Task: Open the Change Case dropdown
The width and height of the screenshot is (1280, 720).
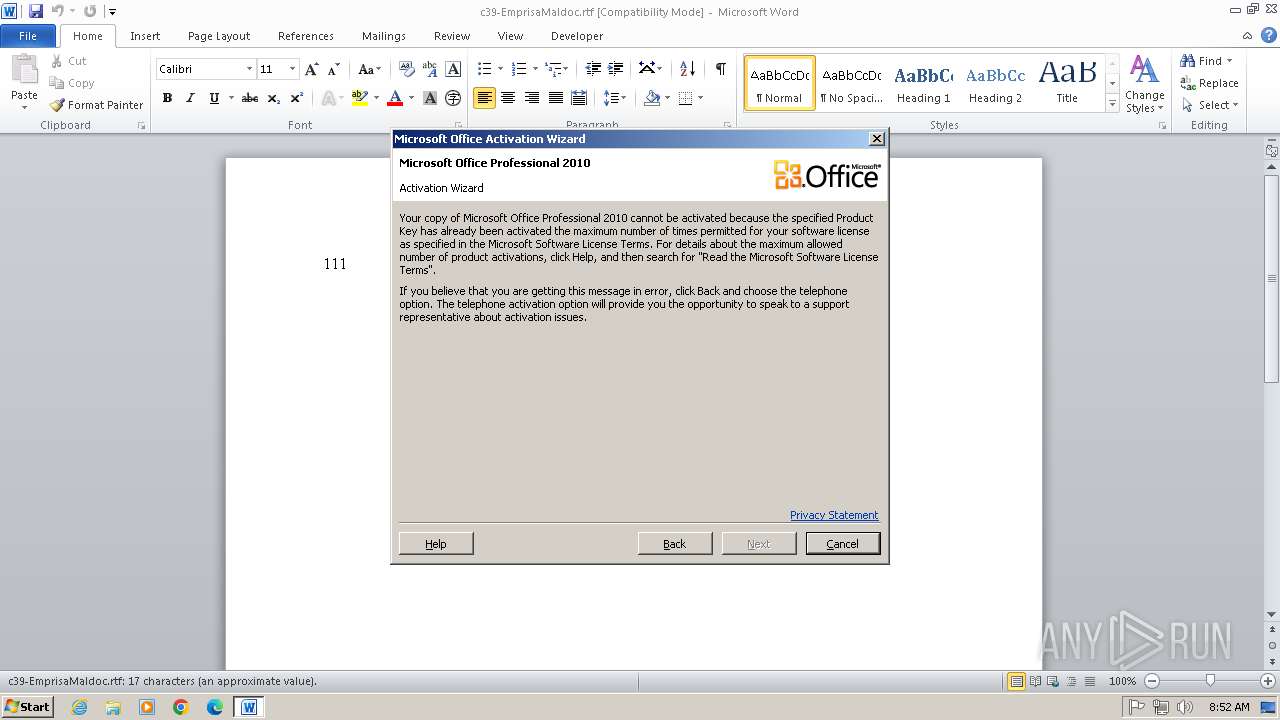Action: point(369,69)
